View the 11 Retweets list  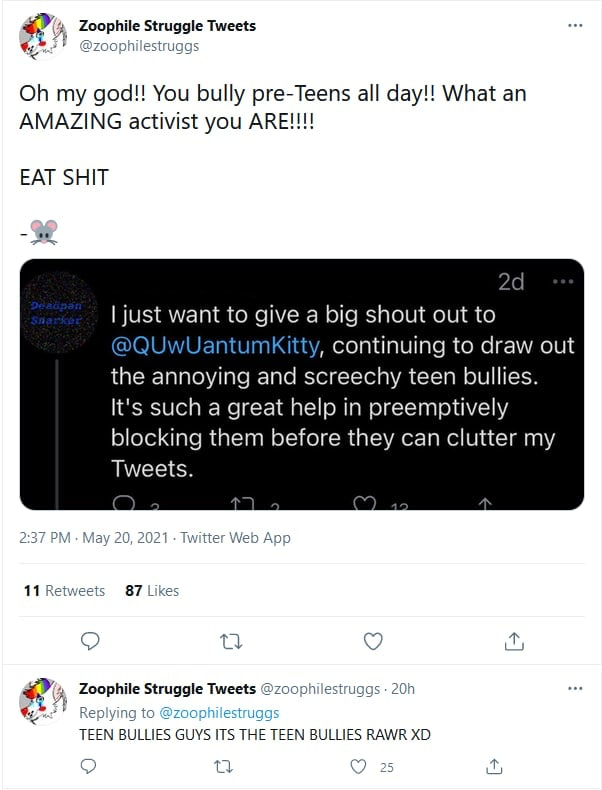[64, 590]
